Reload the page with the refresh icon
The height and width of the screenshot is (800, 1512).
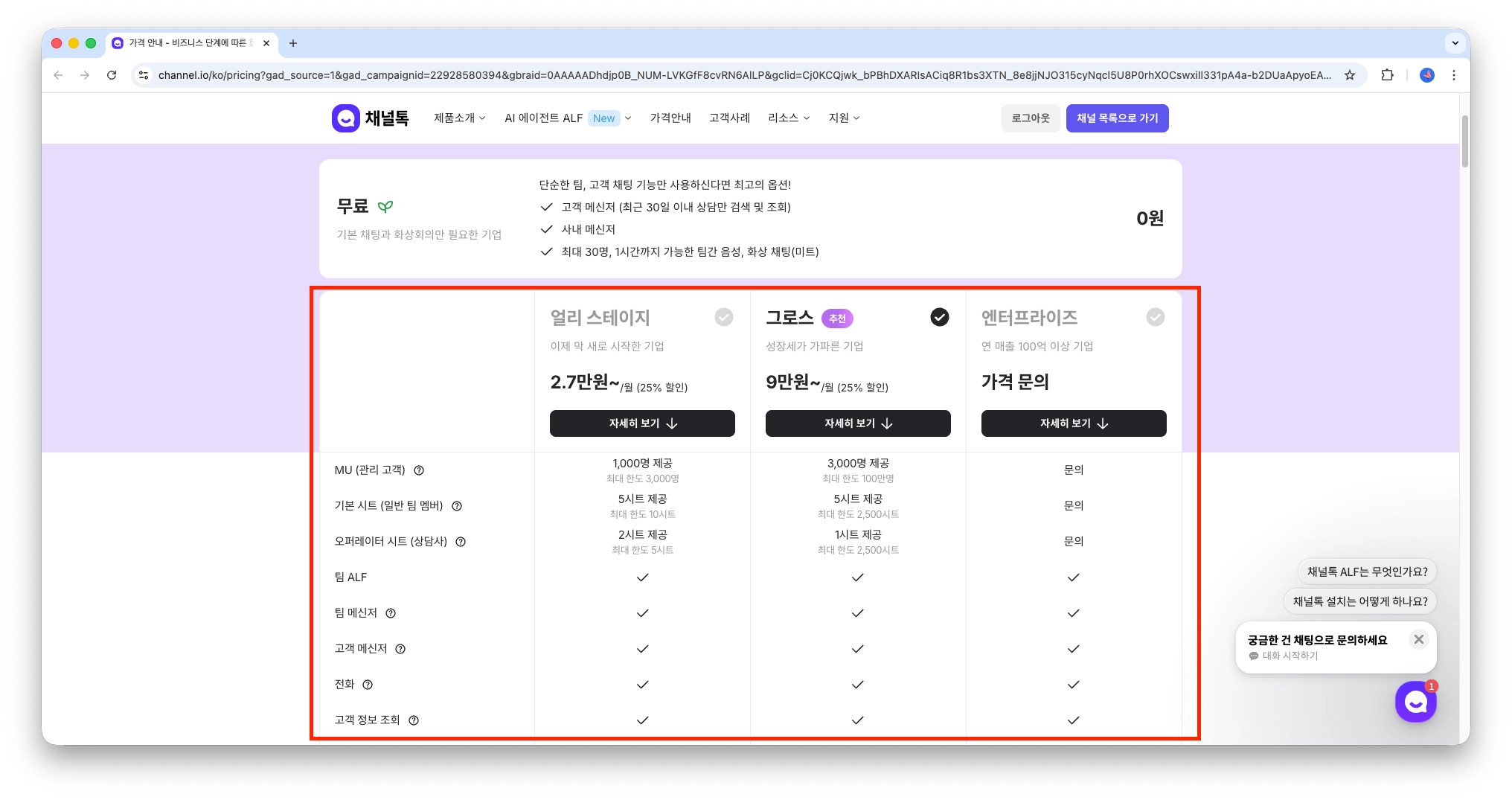tap(112, 75)
